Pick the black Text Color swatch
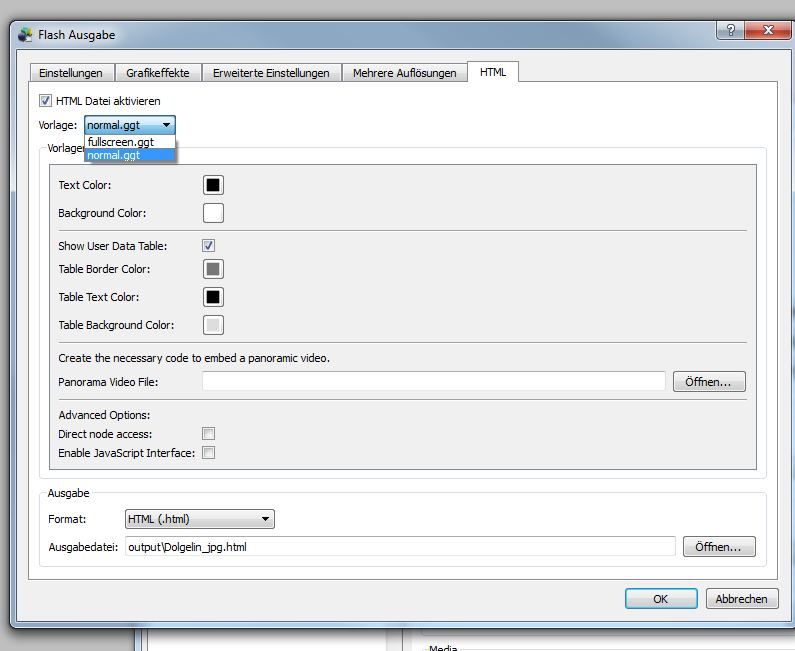Screen dimensions: 795x651 [x=213, y=185]
